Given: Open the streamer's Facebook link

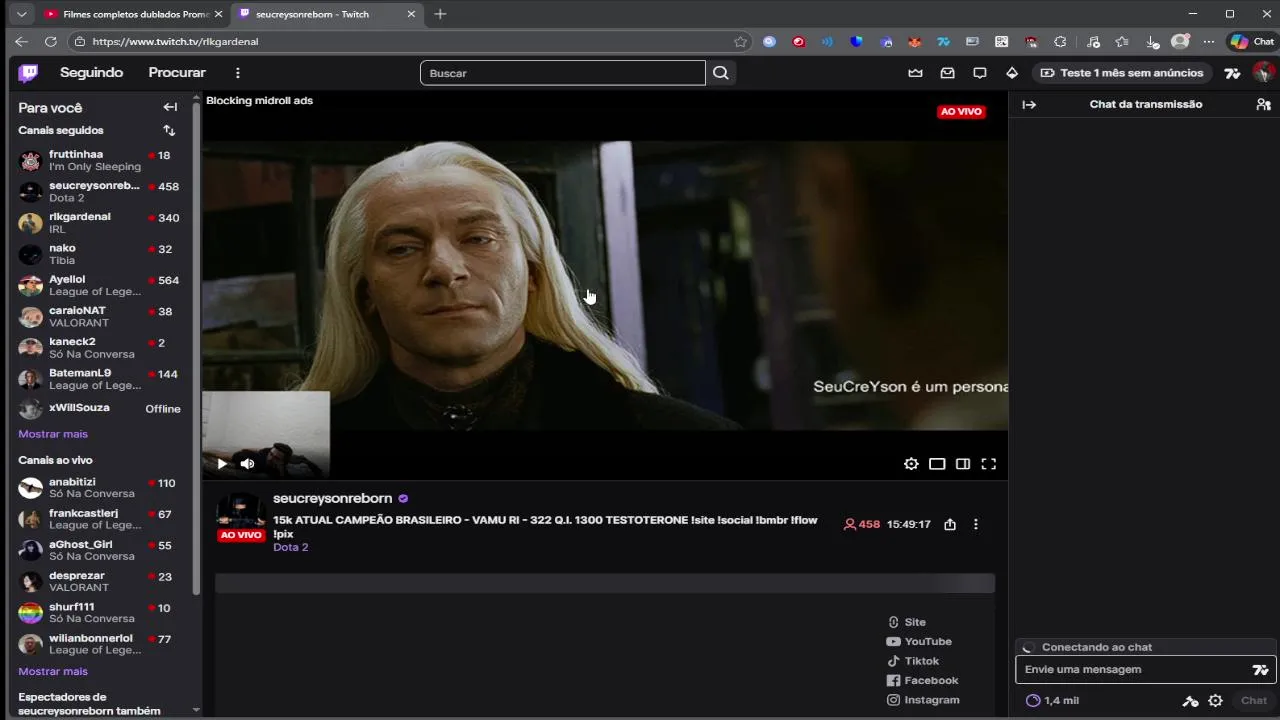Looking at the screenshot, I should point(922,681).
